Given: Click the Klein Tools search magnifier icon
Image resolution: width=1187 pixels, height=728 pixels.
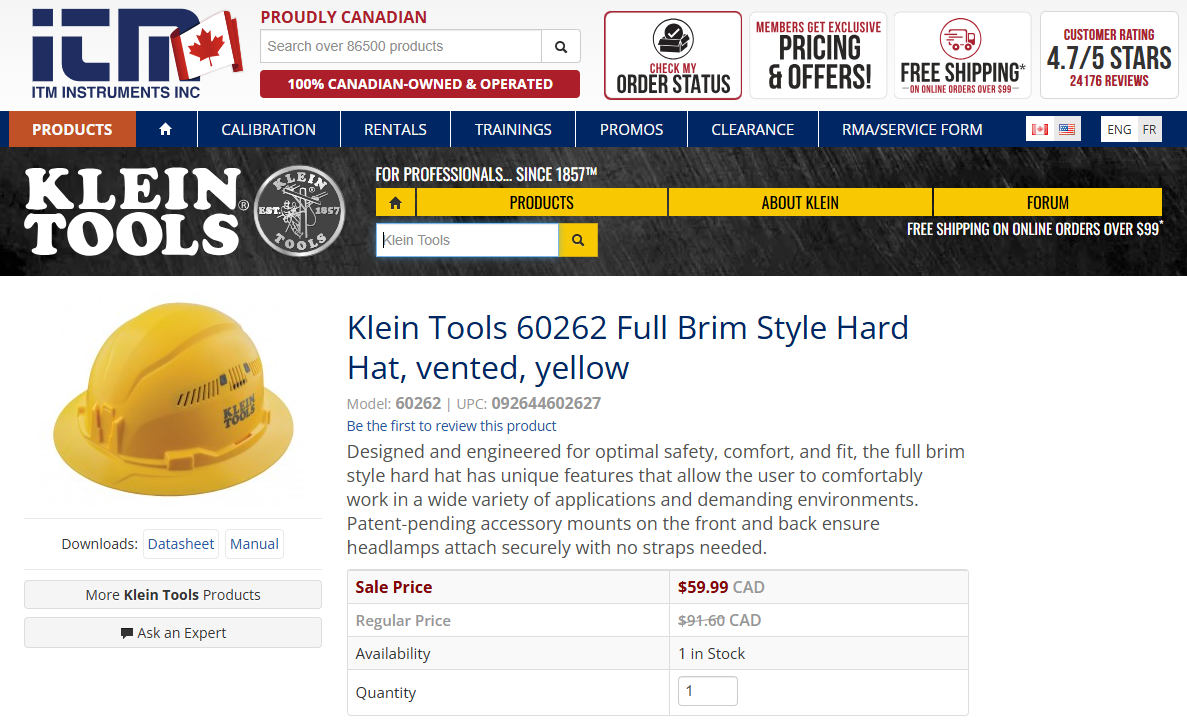Looking at the screenshot, I should 578,240.
